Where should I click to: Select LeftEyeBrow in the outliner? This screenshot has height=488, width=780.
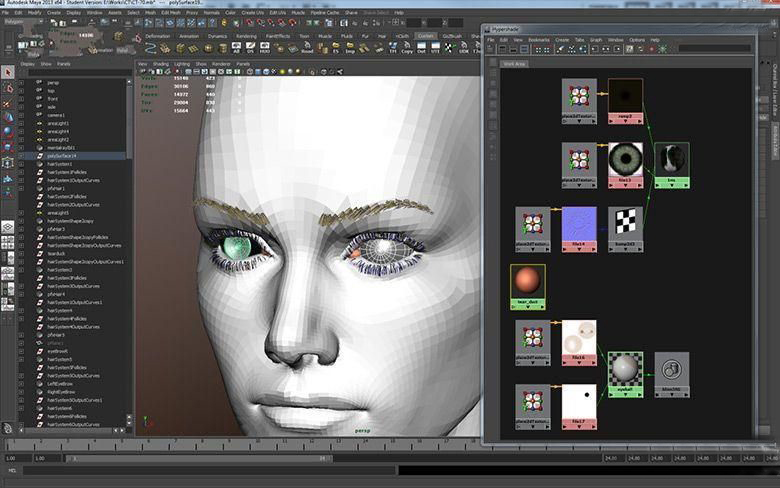tap(60, 384)
